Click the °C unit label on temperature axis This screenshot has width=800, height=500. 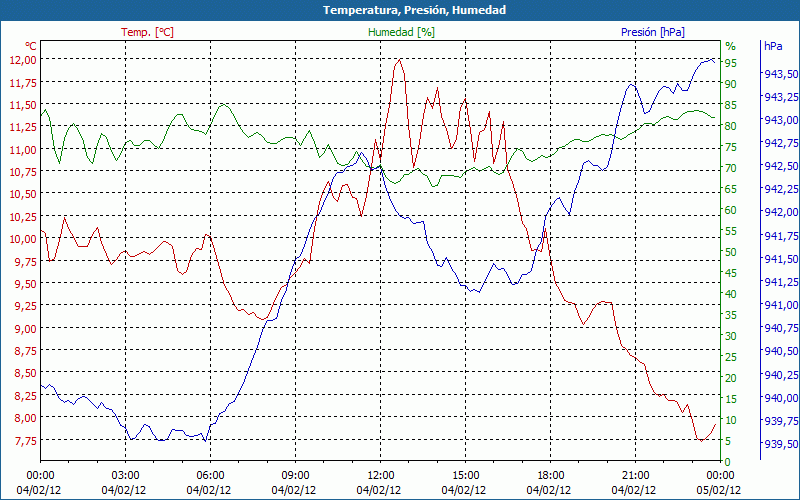tap(31, 45)
